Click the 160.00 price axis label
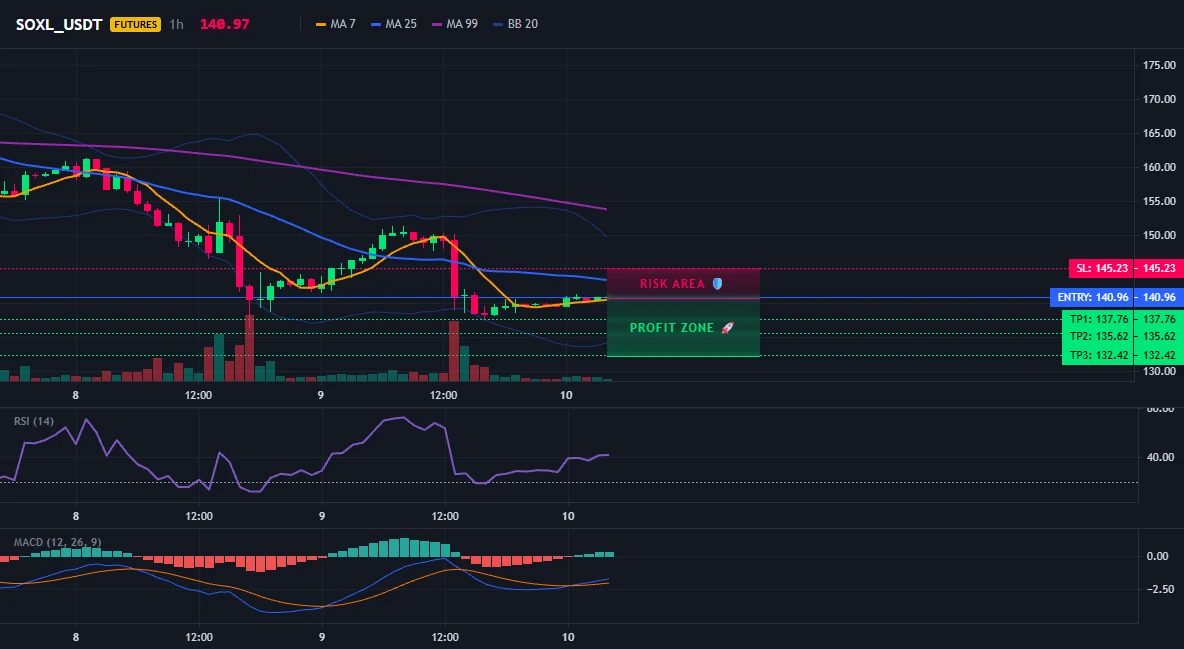 pyautogui.click(x=1159, y=167)
